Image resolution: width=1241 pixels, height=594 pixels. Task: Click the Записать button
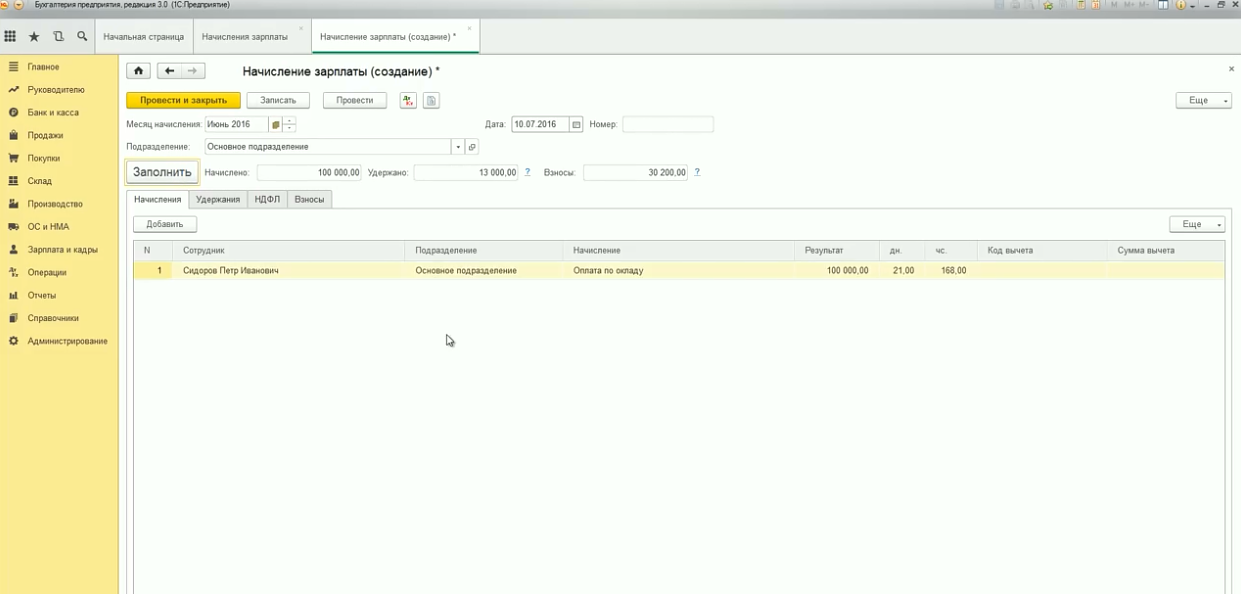(278, 100)
